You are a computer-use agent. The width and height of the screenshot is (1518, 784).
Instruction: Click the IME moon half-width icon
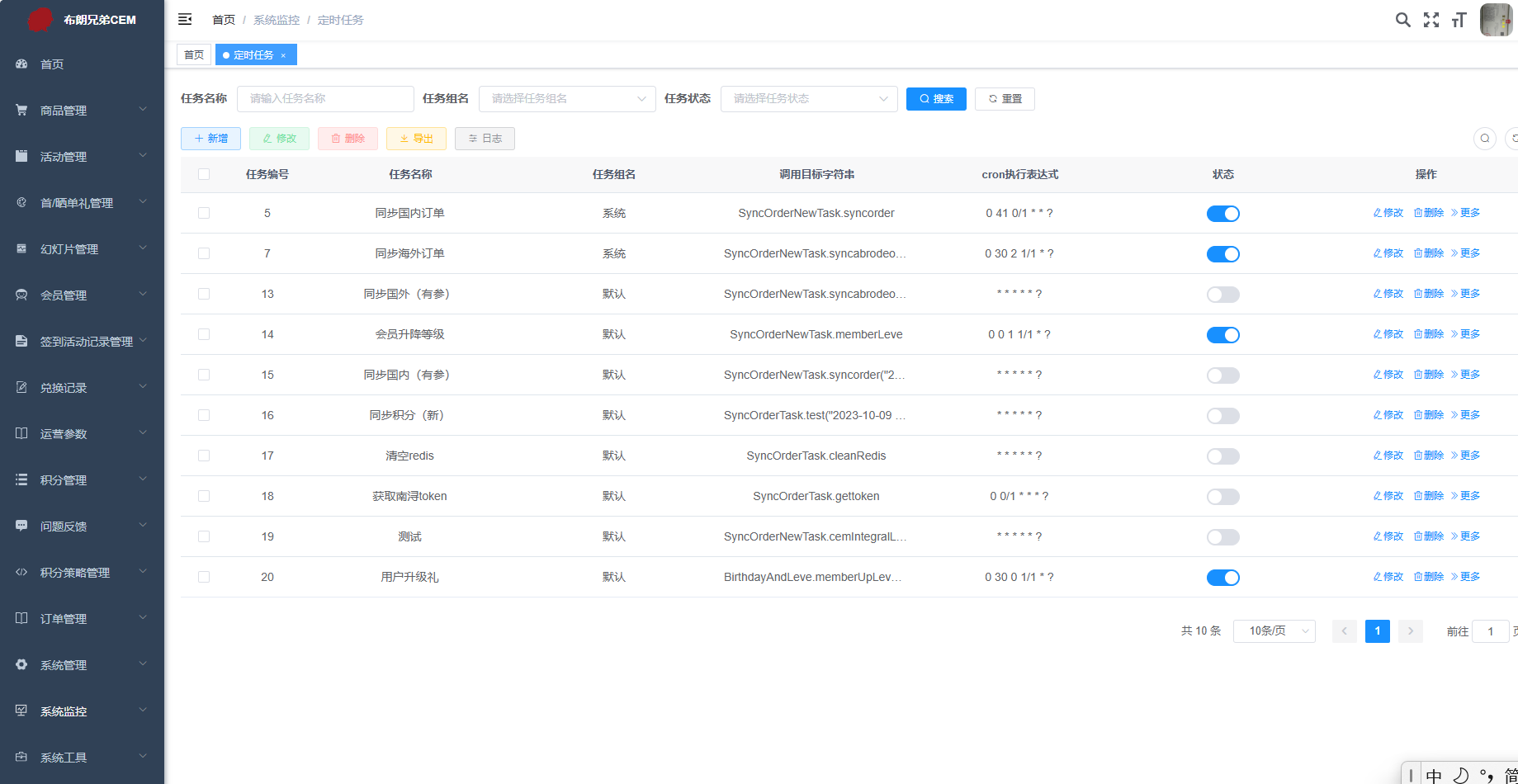[1460, 776]
